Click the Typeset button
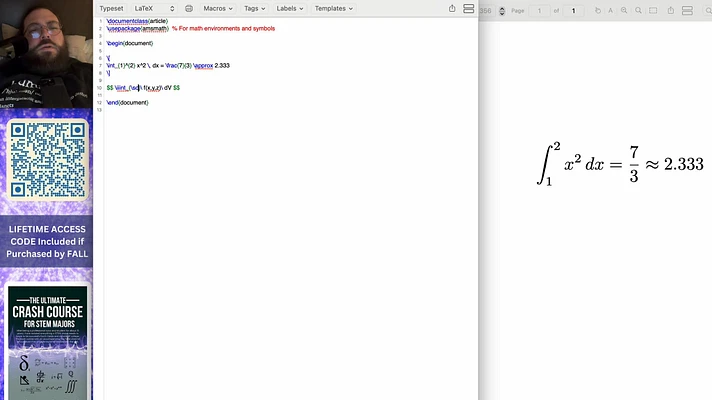 coord(111,9)
